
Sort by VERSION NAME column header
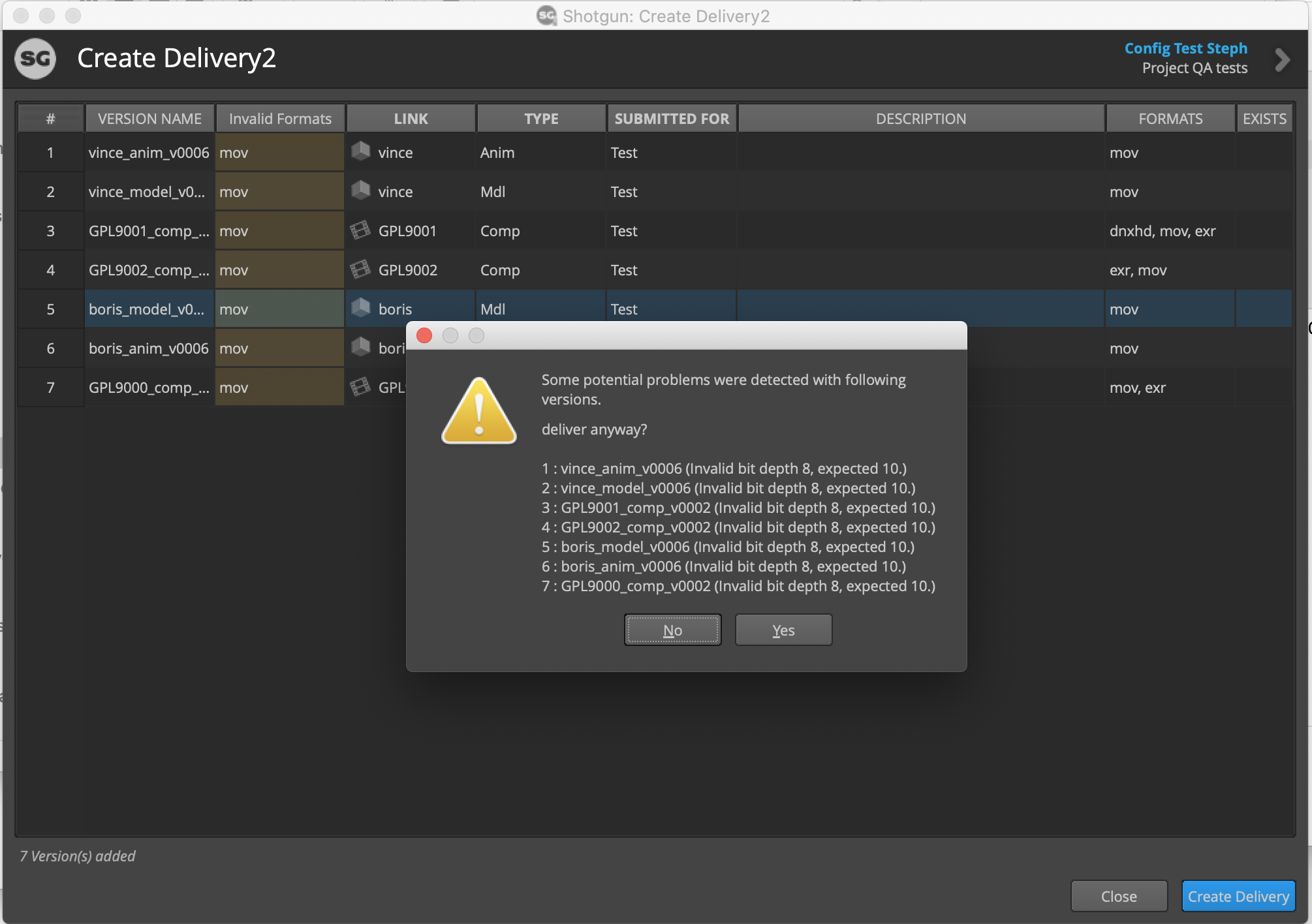pyautogui.click(x=149, y=119)
